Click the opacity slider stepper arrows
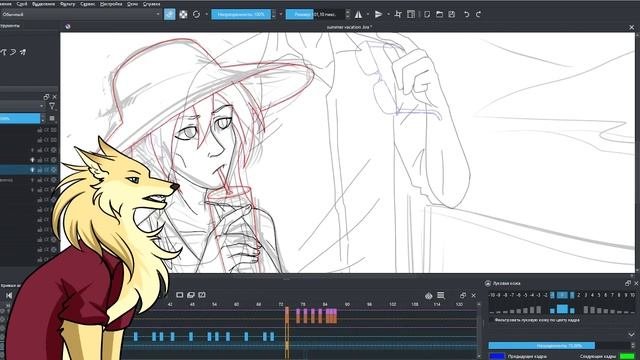The image size is (640, 360). [x=273, y=14]
